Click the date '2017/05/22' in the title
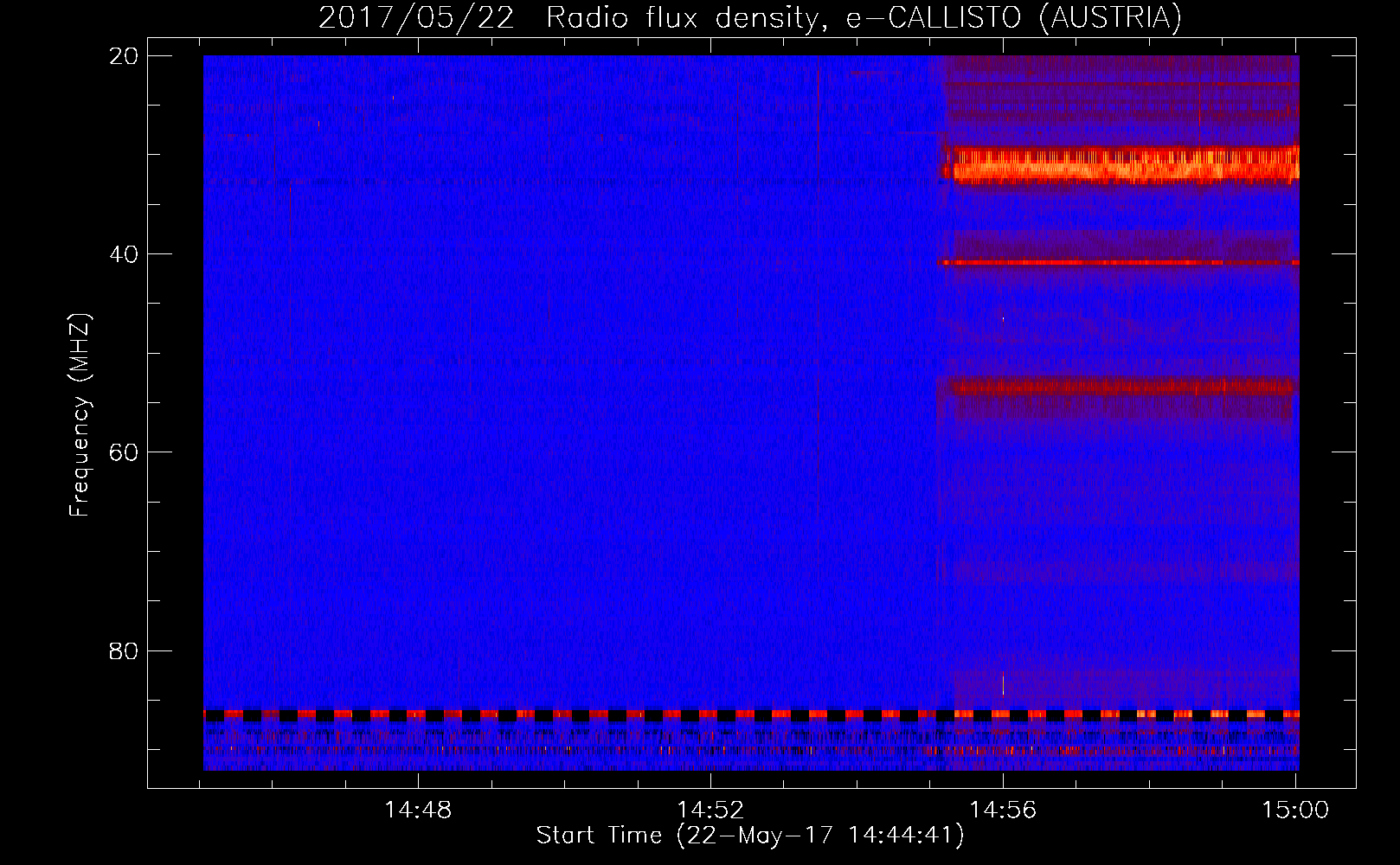This screenshot has width=1400, height=865. coord(416,17)
